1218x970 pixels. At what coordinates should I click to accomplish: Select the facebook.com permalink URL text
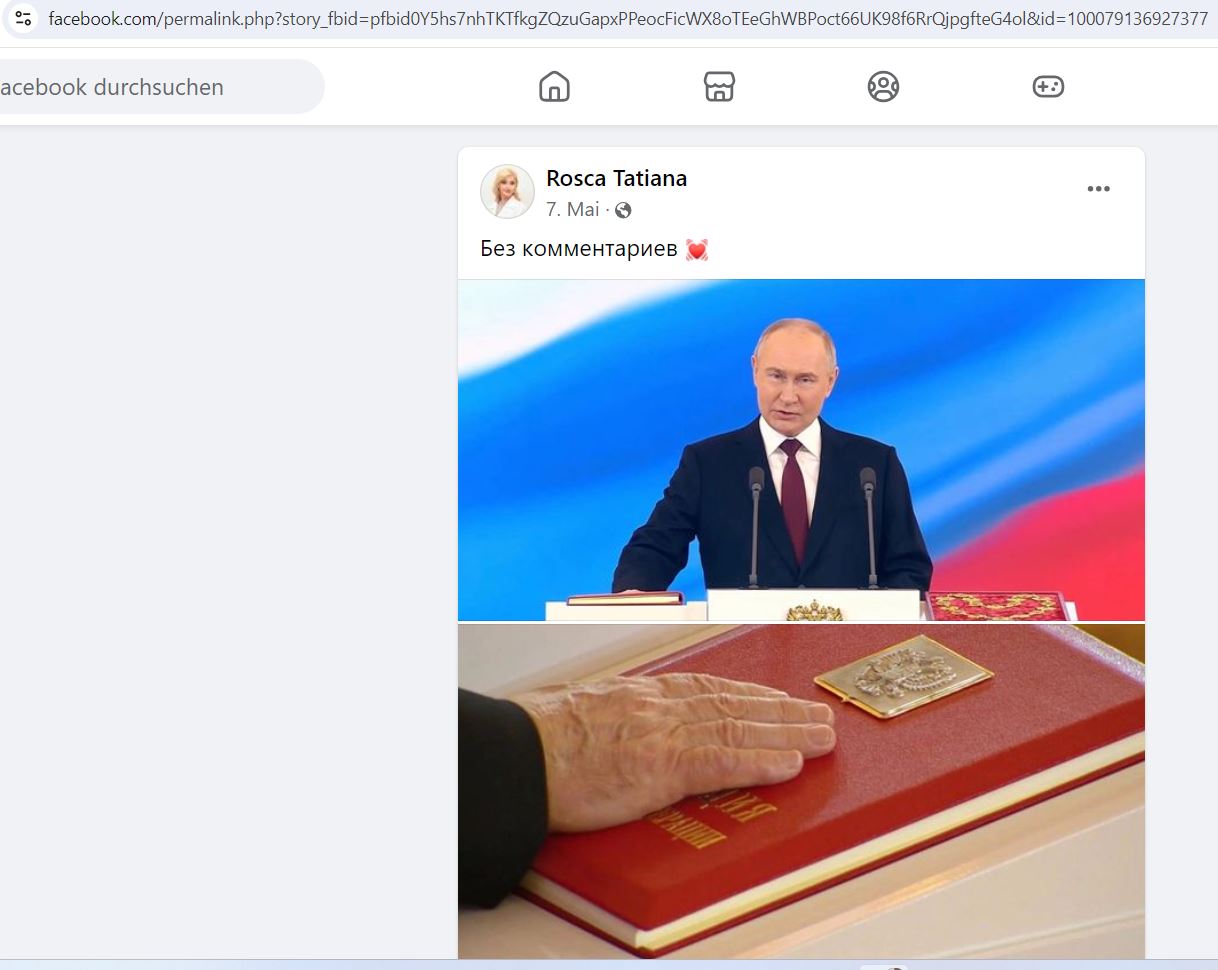point(628,18)
